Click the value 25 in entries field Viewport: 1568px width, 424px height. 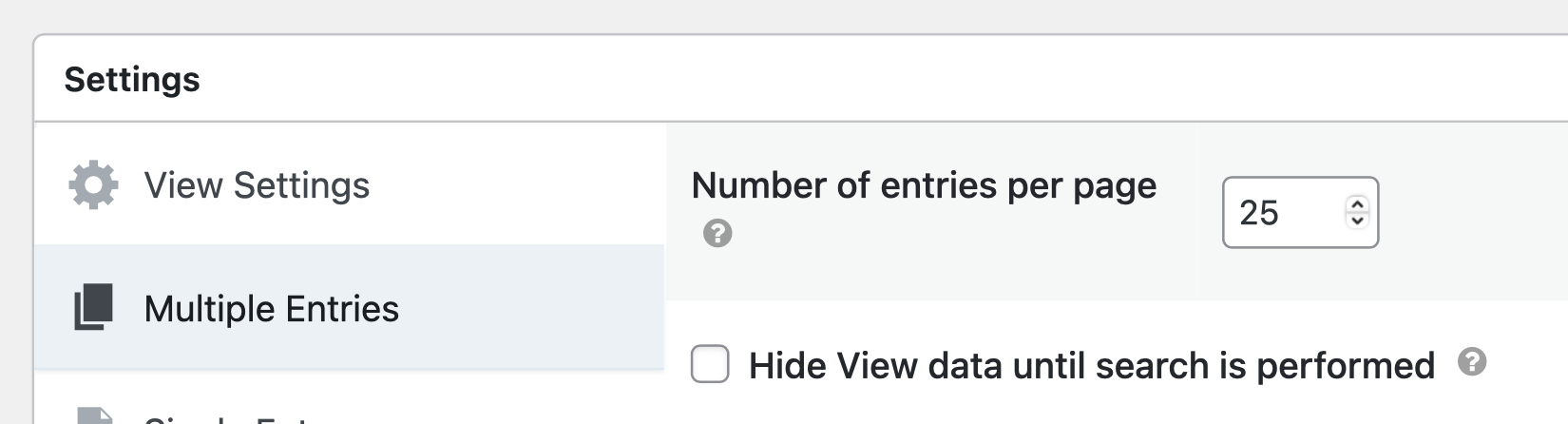(x=1259, y=213)
